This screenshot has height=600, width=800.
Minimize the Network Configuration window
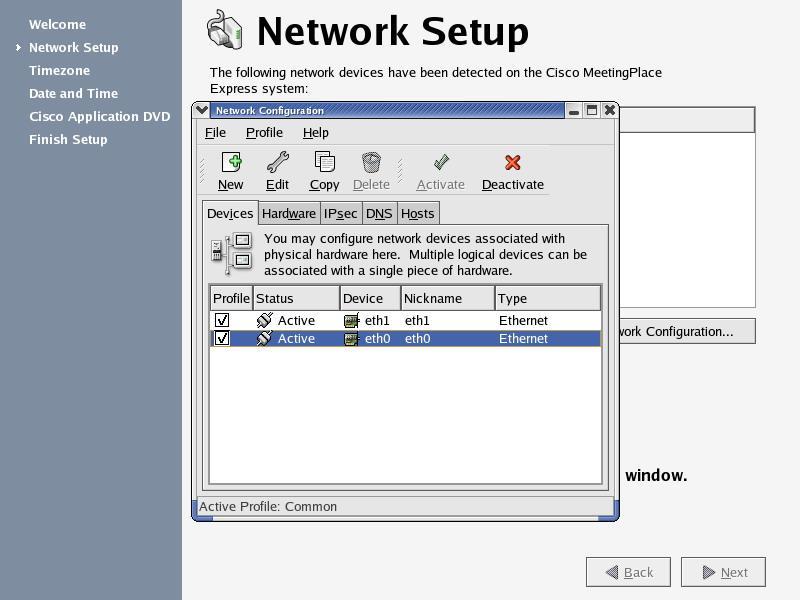pyautogui.click(x=574, y=111)
